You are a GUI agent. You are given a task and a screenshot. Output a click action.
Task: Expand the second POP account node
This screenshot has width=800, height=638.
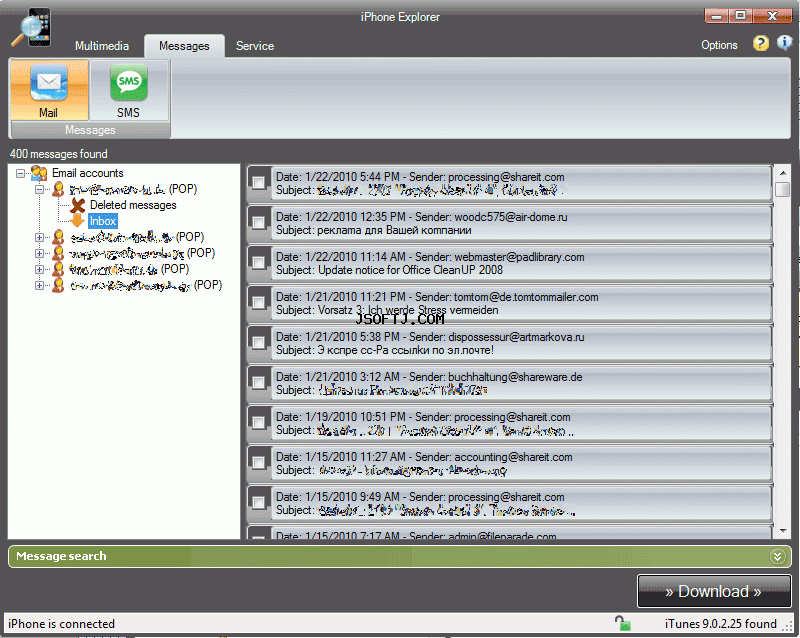click(x=39, y=237)
